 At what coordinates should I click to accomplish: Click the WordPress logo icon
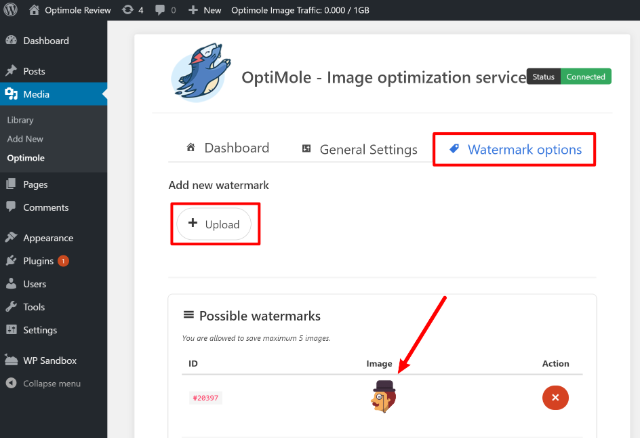click(x=11, y=10)
